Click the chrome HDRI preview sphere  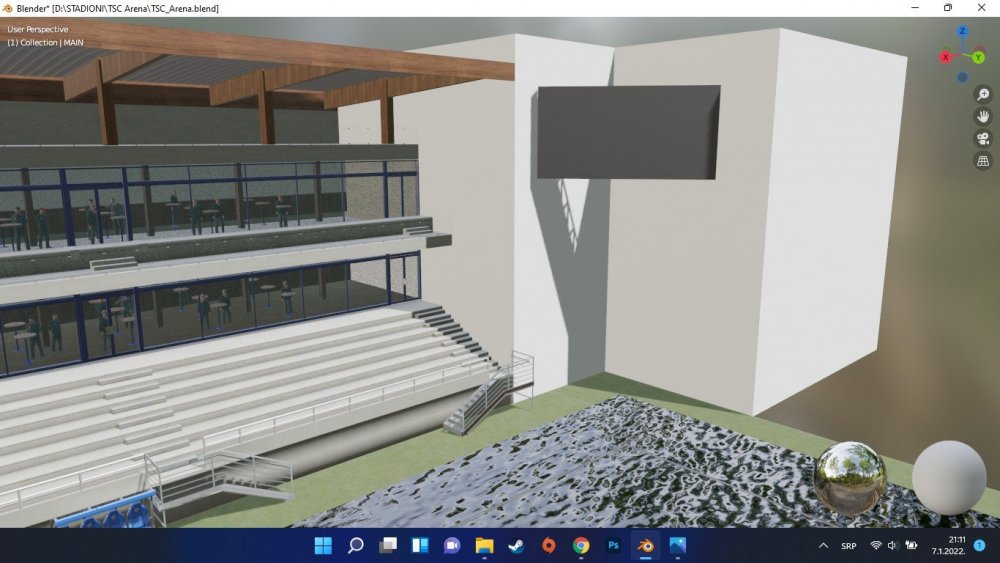[850, 478]
